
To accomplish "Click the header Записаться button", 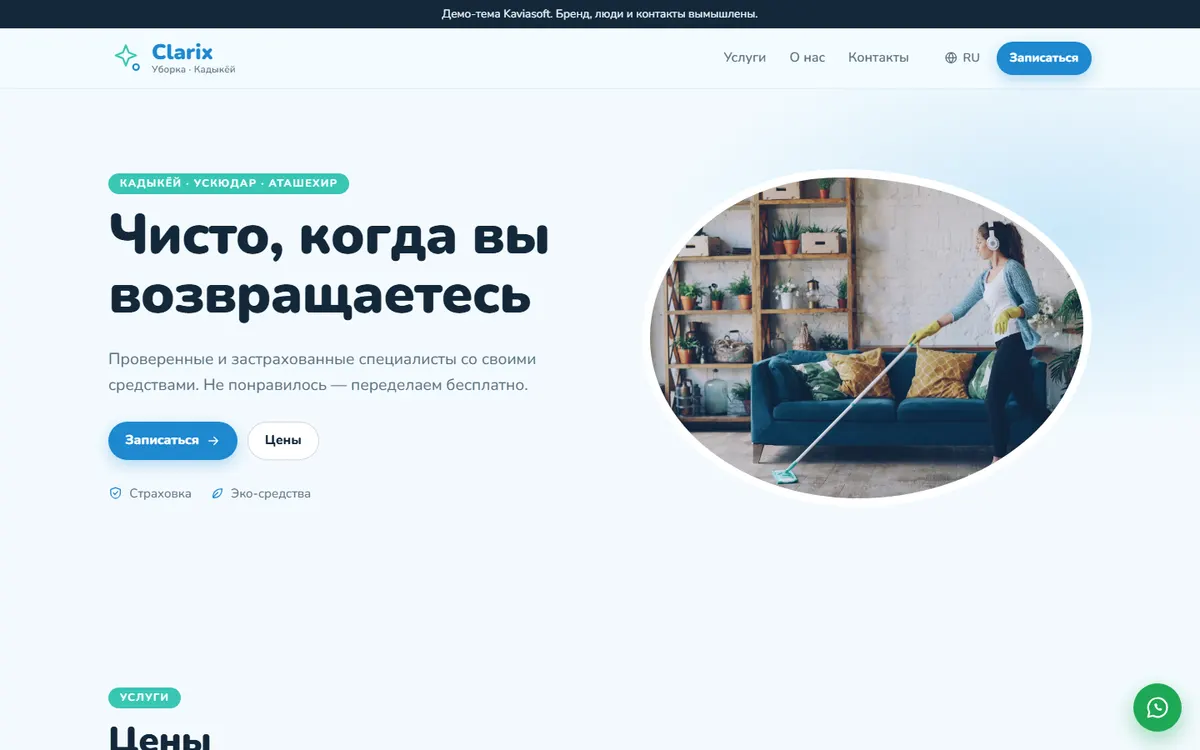I will click(1044, 58).
